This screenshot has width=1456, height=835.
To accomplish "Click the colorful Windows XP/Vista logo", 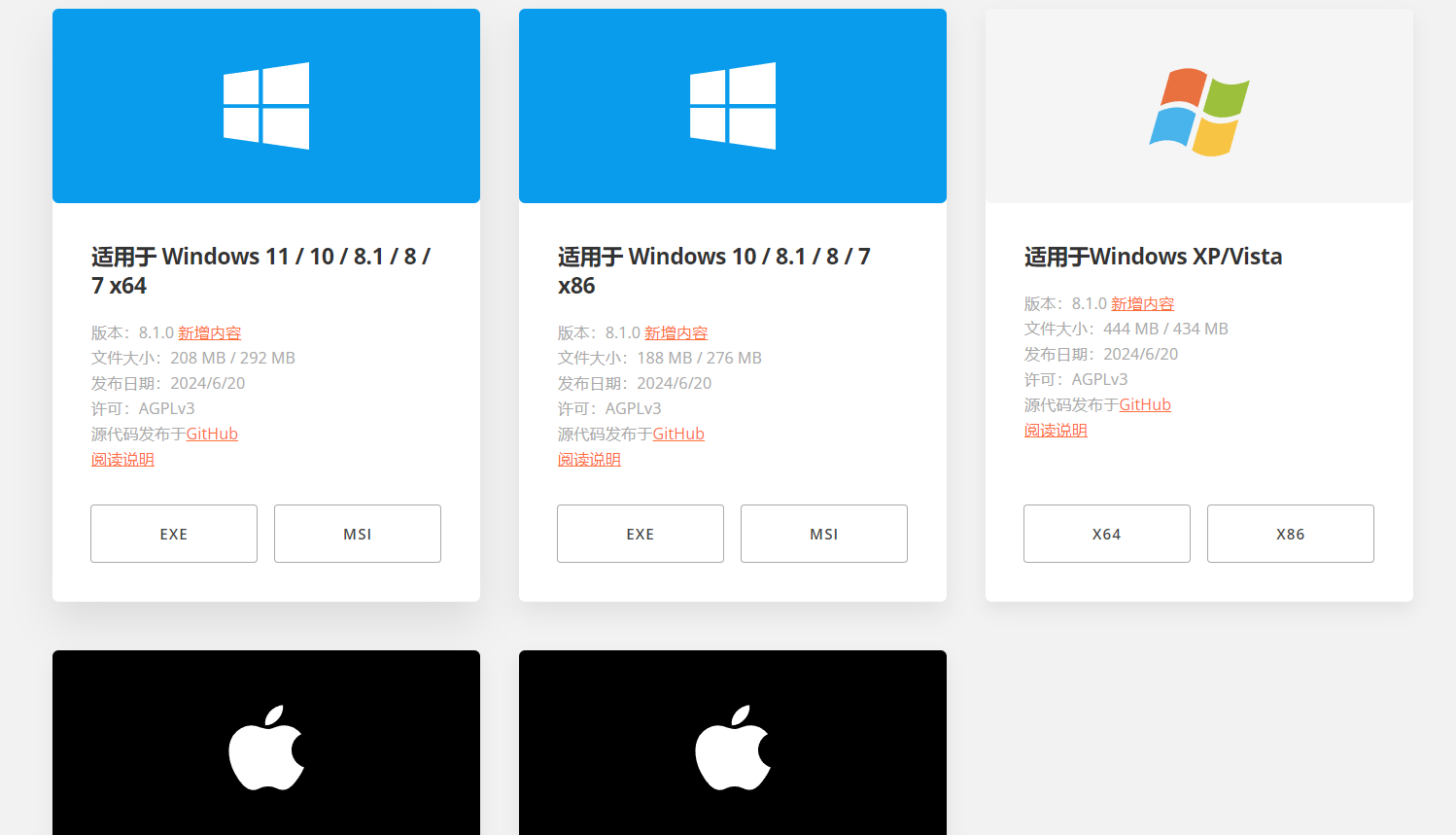I will [x=1199, y=112].
